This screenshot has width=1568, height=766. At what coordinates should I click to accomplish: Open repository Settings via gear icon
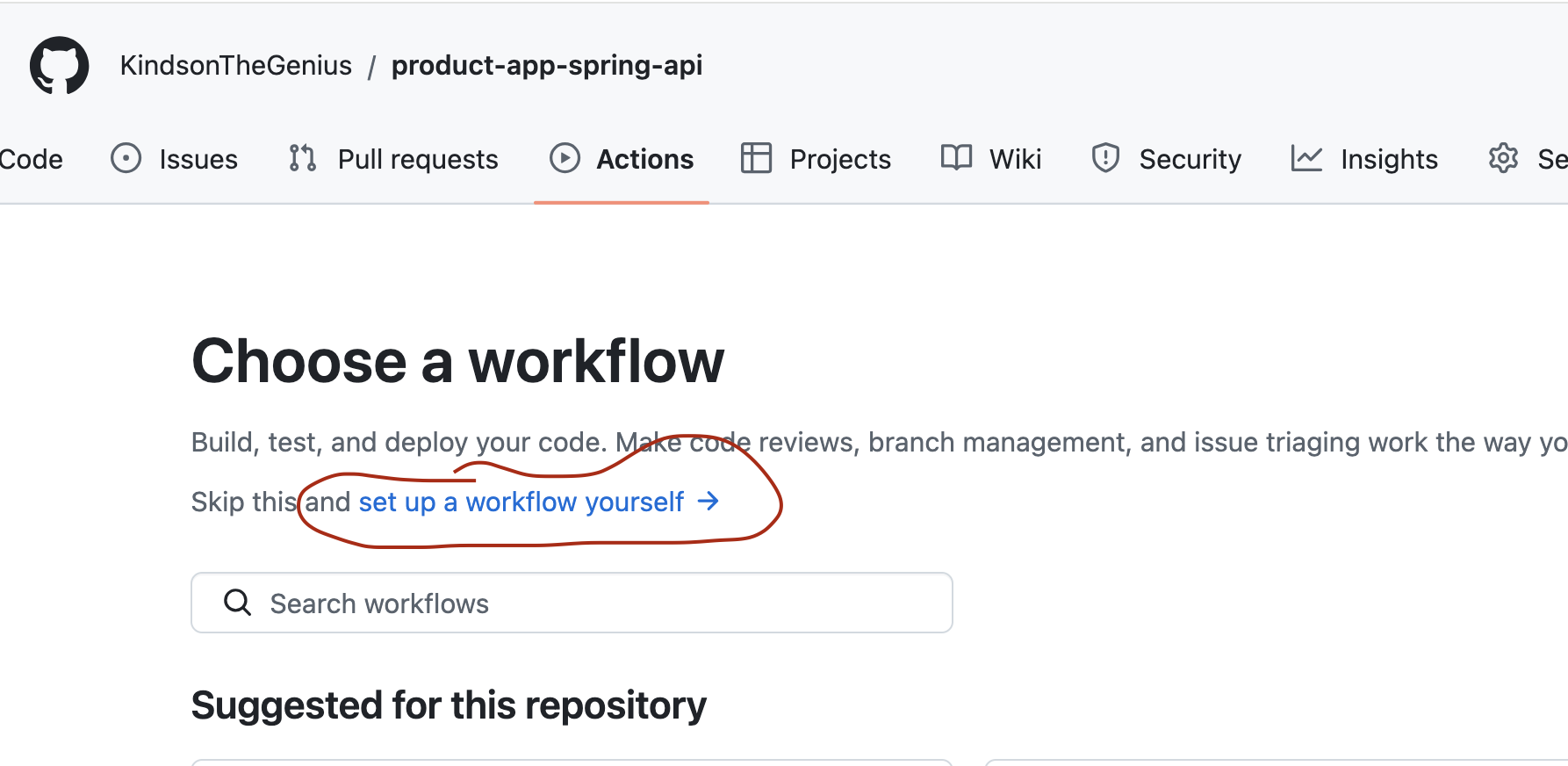point(1503,158)
